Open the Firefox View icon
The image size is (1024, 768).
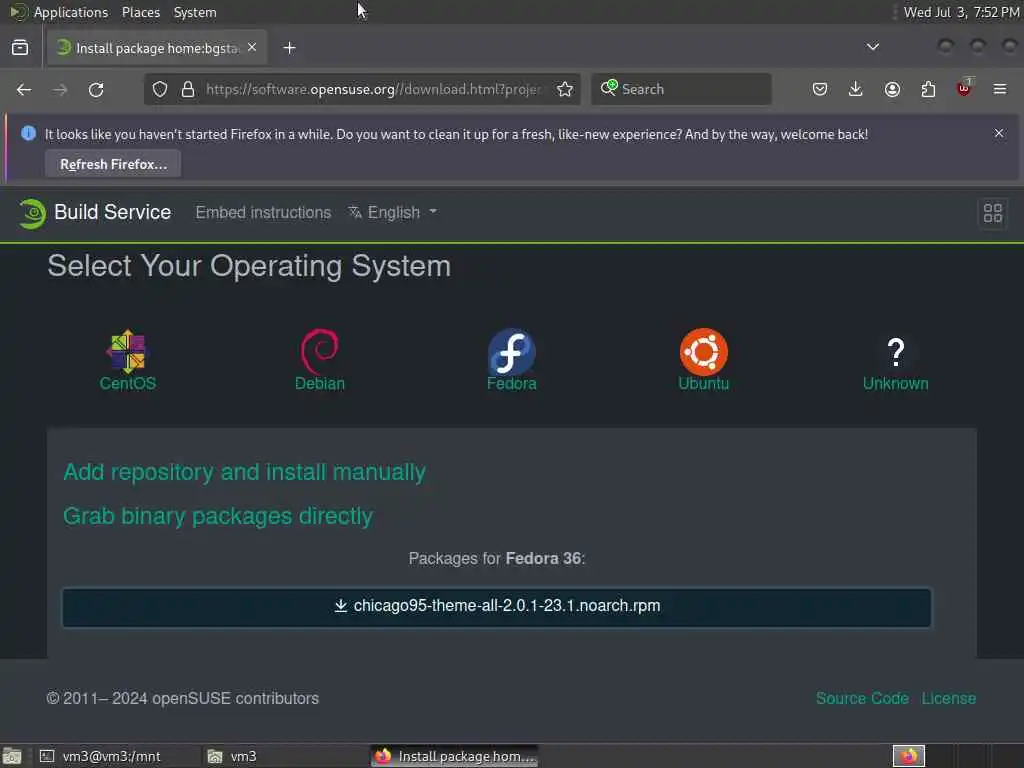tap(20, 48)
